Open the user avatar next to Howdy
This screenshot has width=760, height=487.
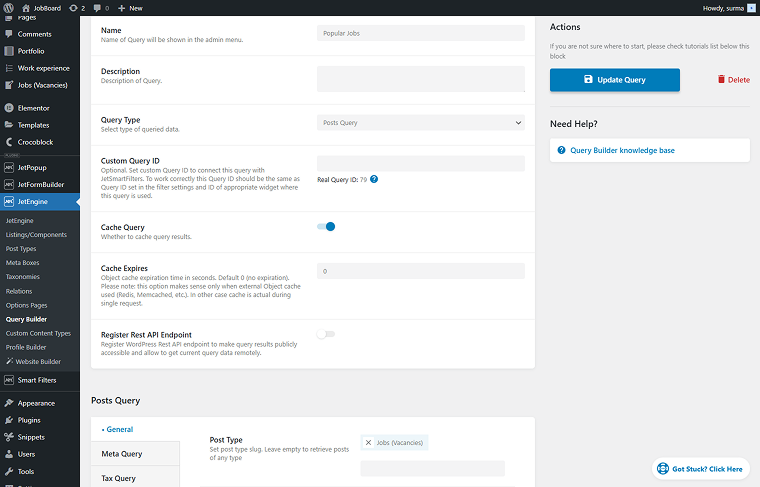click(751, 8)
